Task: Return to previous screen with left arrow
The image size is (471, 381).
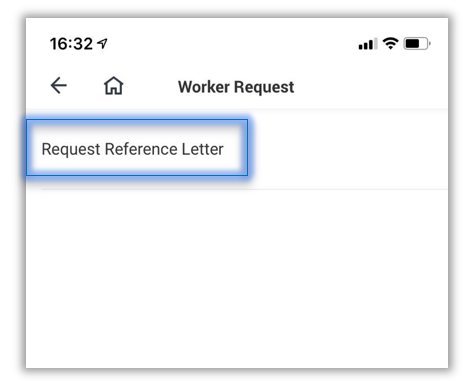Action: 59,86
